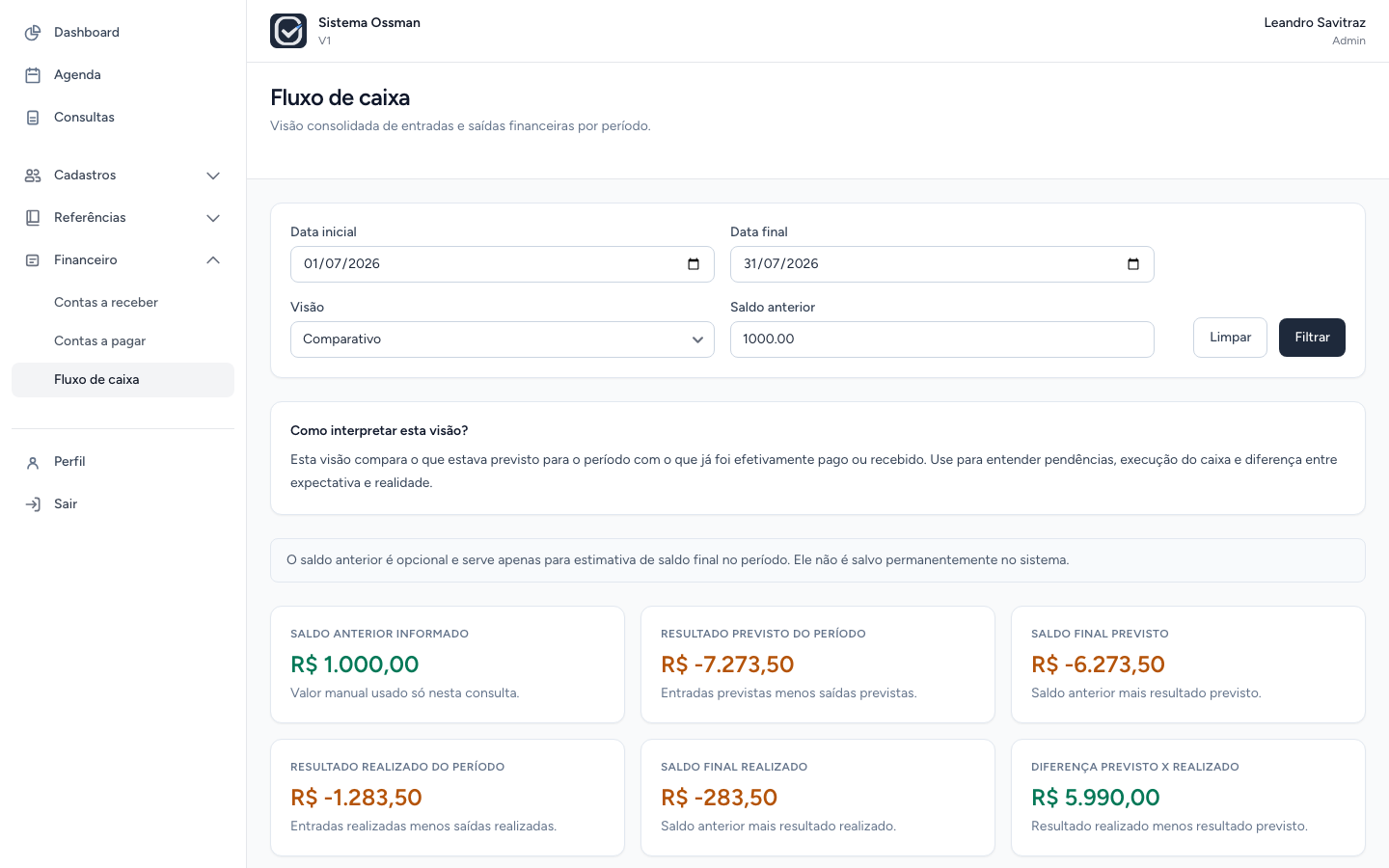The image size is (1389, 868).
Task: Click the Consultas document icon
Action: (x=33, y=118)
